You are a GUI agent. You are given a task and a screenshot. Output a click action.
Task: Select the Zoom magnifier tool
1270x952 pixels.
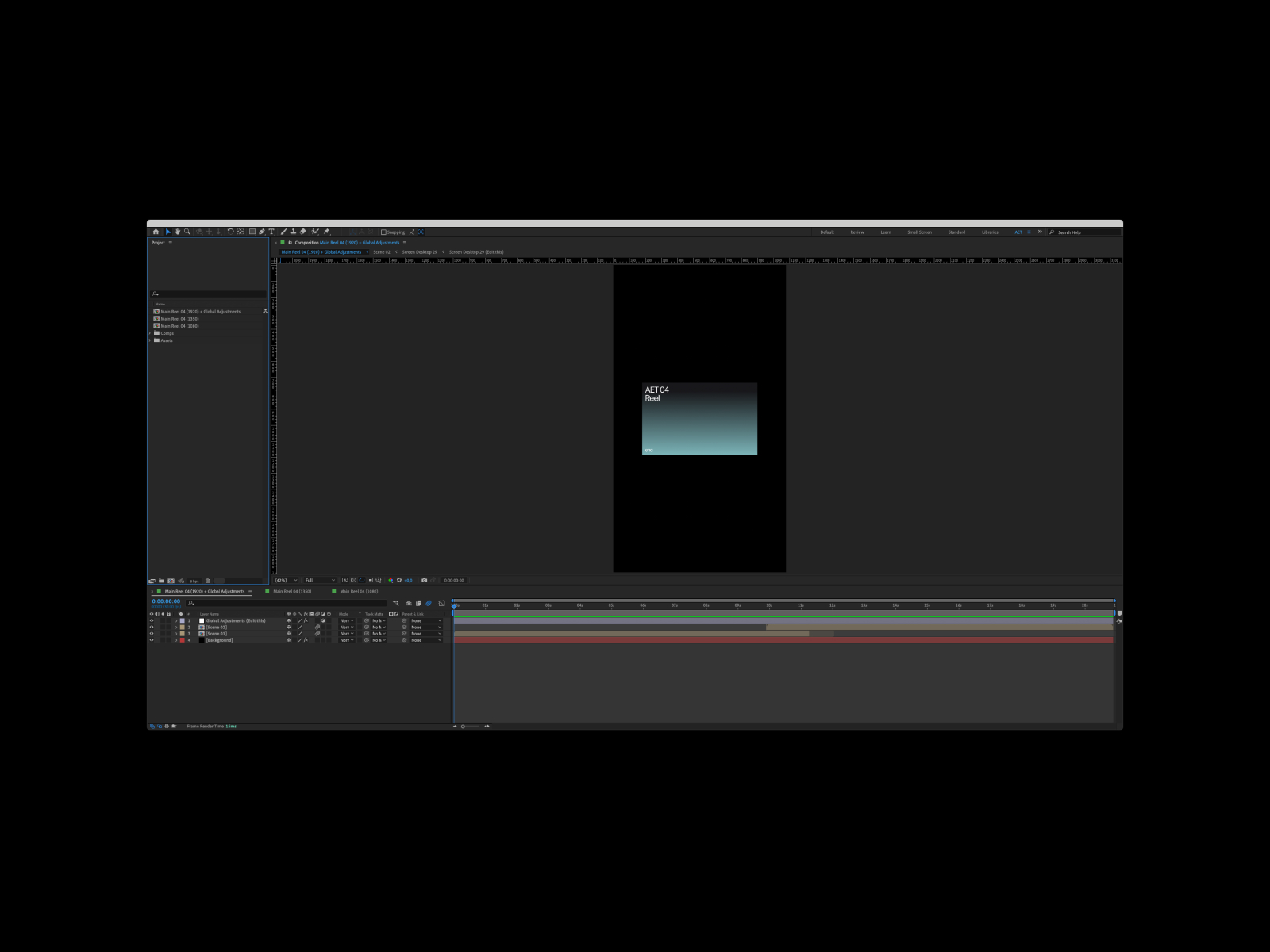pos(187,232)
